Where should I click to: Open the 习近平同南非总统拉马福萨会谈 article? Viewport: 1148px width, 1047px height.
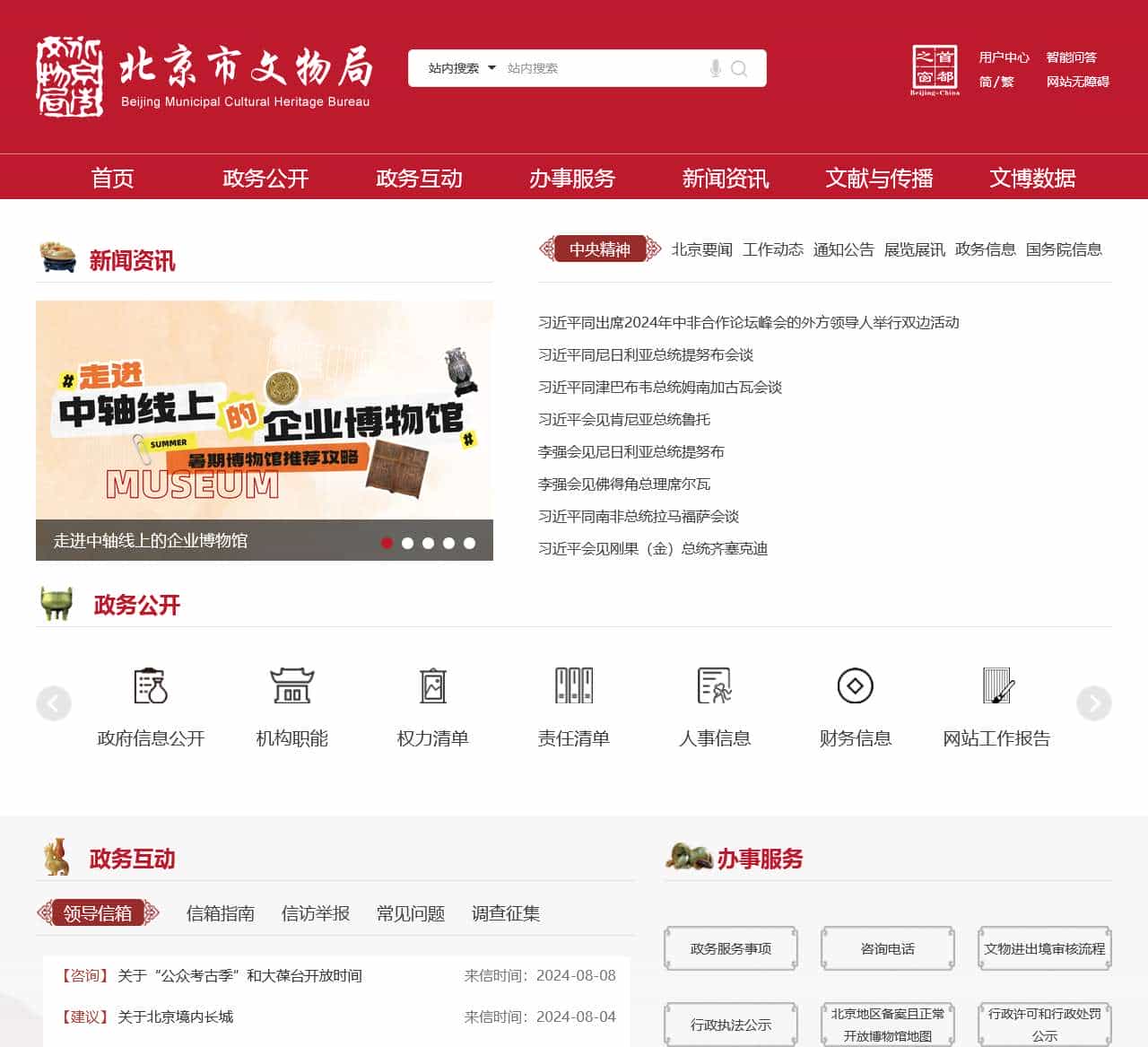click(639, 517)
